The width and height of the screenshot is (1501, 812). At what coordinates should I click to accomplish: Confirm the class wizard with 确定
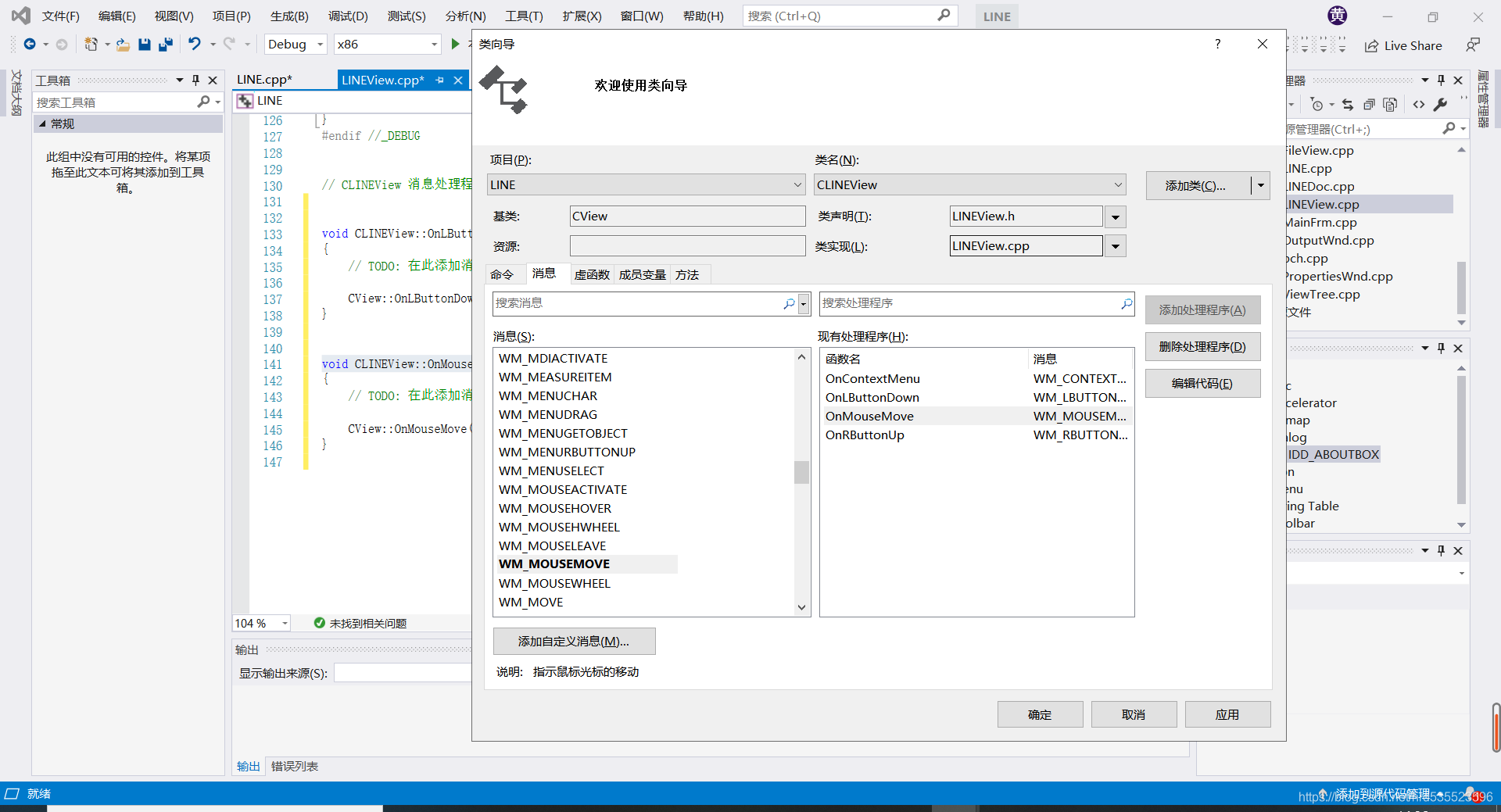pos(1040,714)
